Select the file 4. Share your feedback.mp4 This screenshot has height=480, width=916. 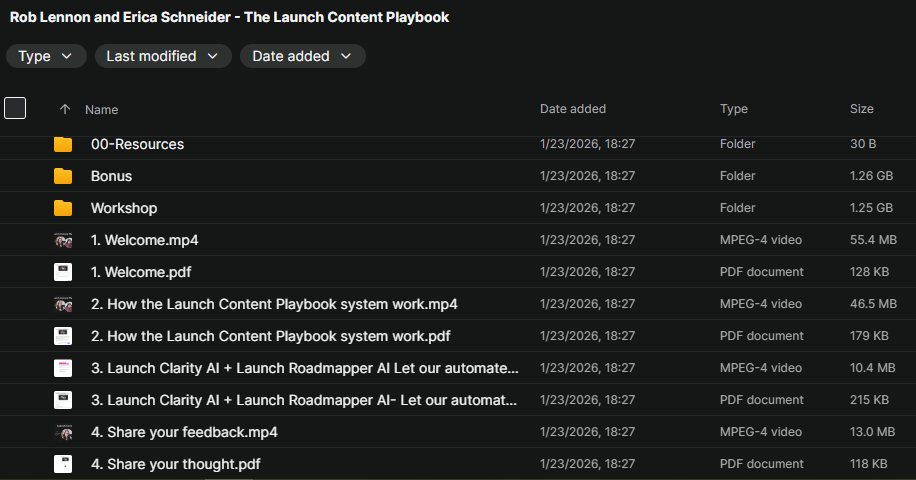coord(184,433)
